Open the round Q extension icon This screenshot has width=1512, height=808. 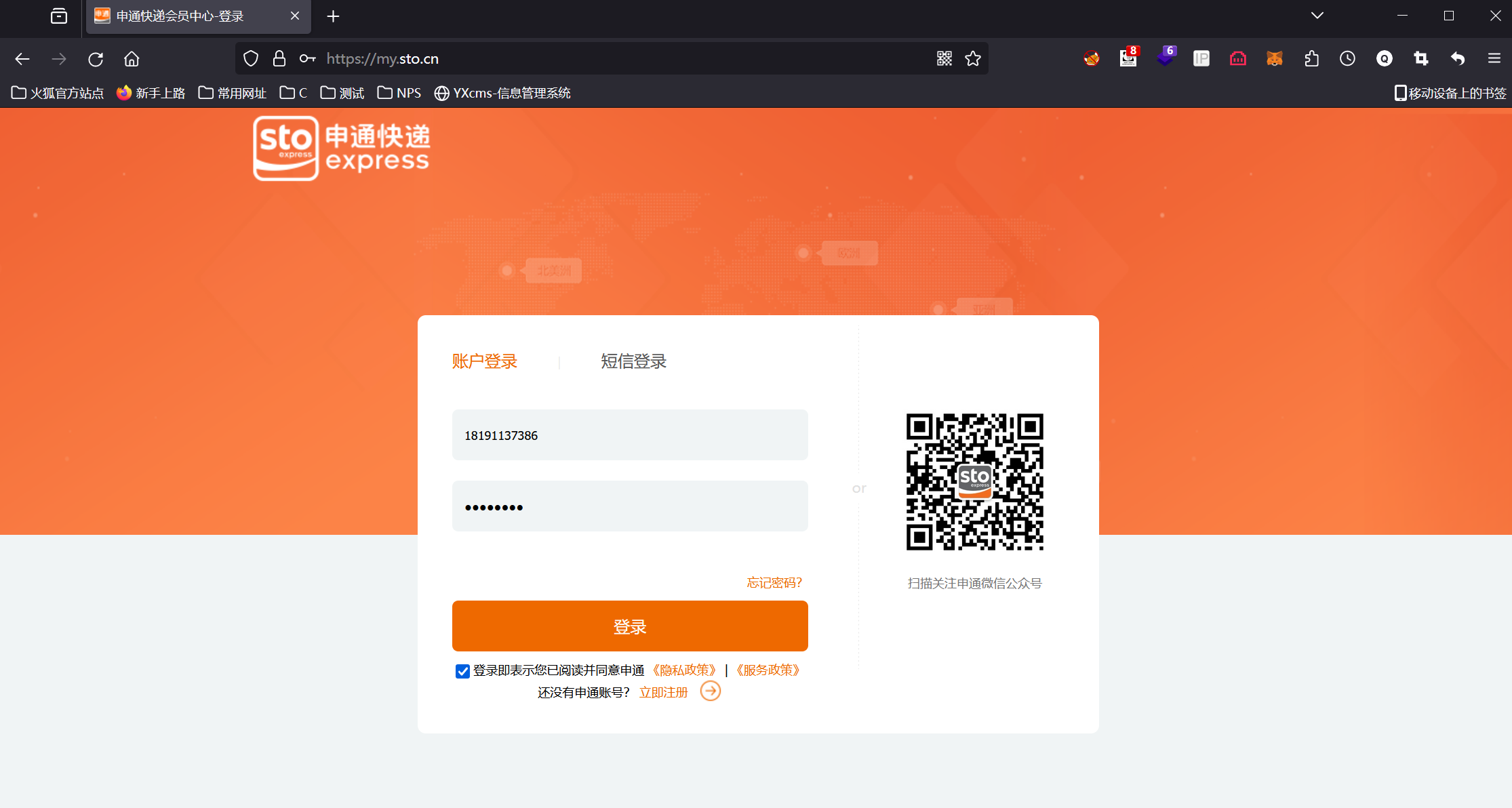coord(1385,59)
